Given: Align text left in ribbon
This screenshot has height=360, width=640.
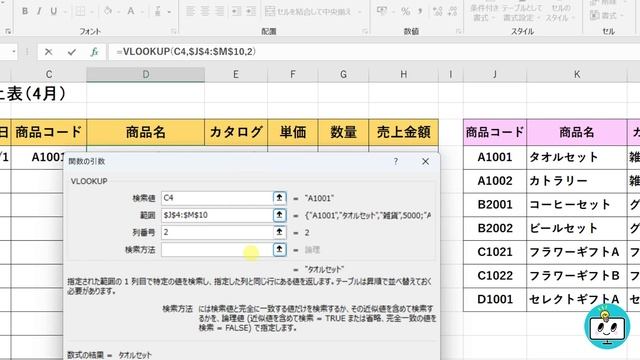Looking at the screenshot, I should tap(190, 11).
